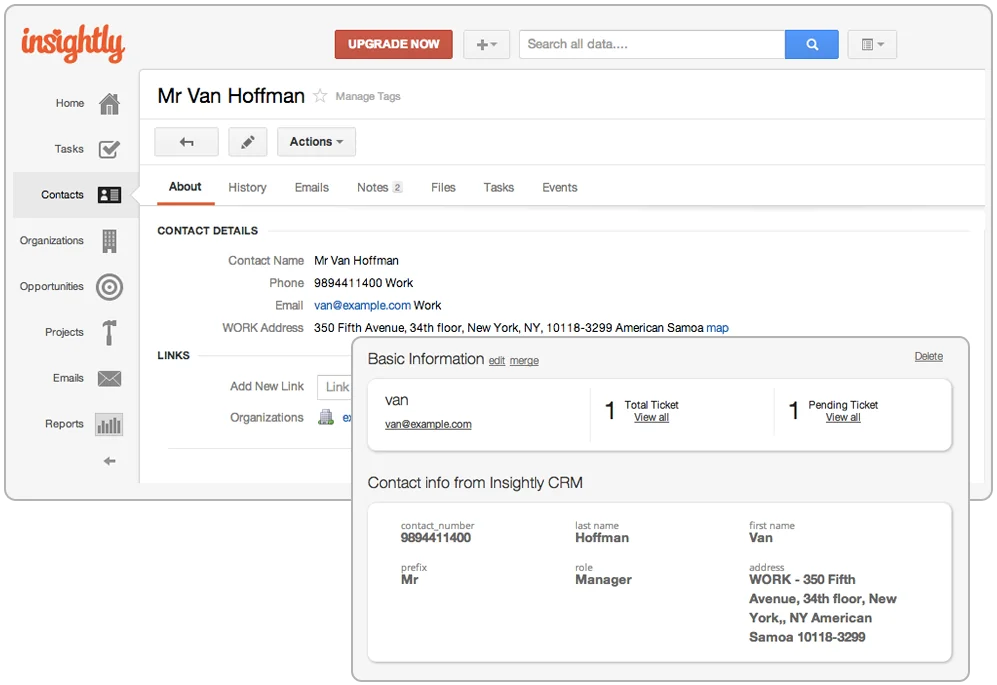Viewport: 997px width, 685px height.
Task: Click the Notes count badge 2
Action: pyautogui.click(x=397, y=188)
